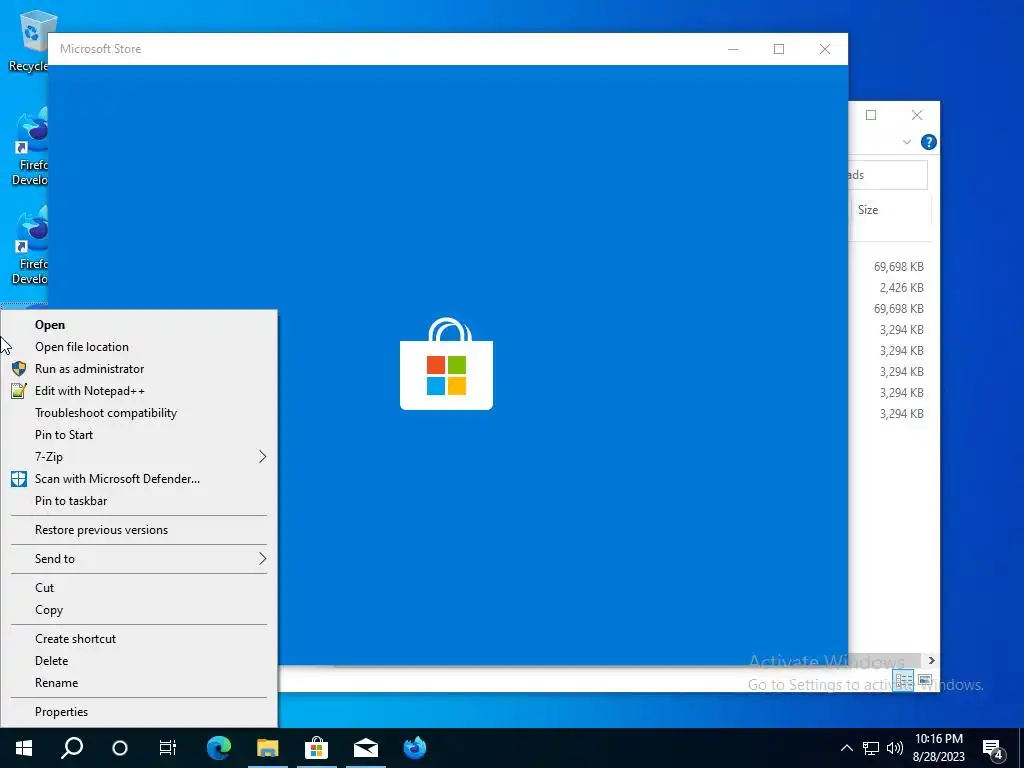Choose Pin to taskbar
This screenshot has height=768, width=1024.
pyautogui.click(x=71, y=501)
